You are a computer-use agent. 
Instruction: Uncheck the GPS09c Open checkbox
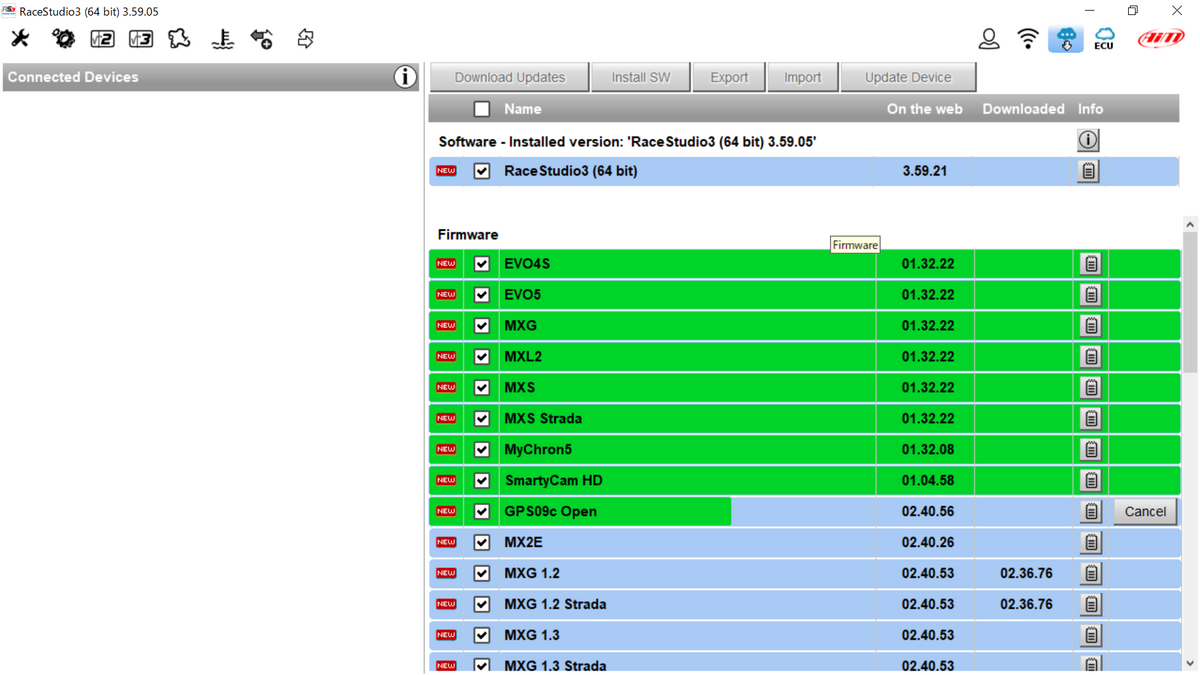tap(482, 512)
